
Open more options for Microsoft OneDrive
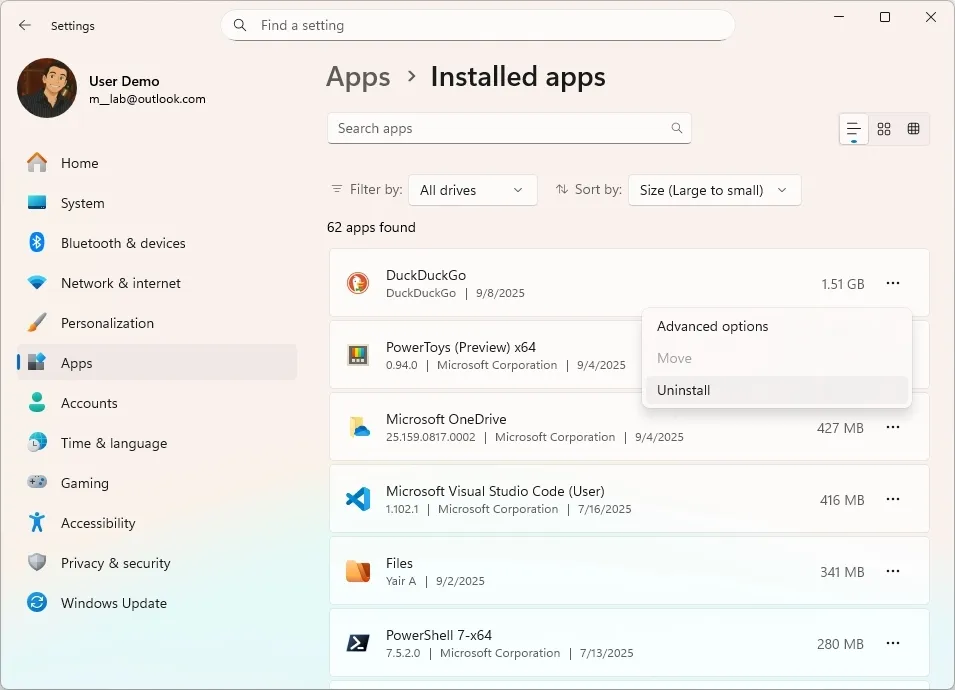(x=892, y=428)
